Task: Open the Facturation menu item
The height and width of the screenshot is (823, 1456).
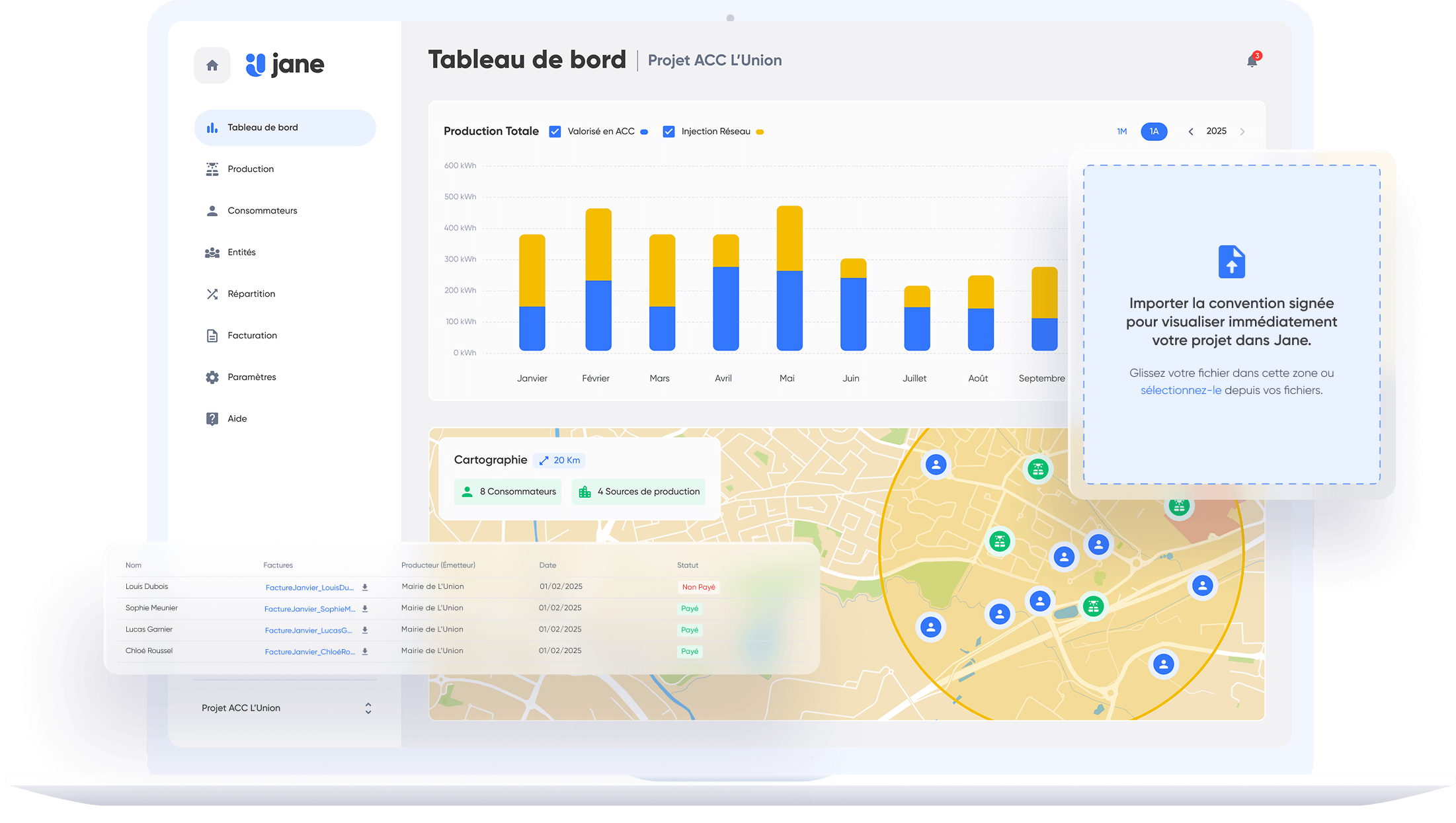Action: [252, 335]
